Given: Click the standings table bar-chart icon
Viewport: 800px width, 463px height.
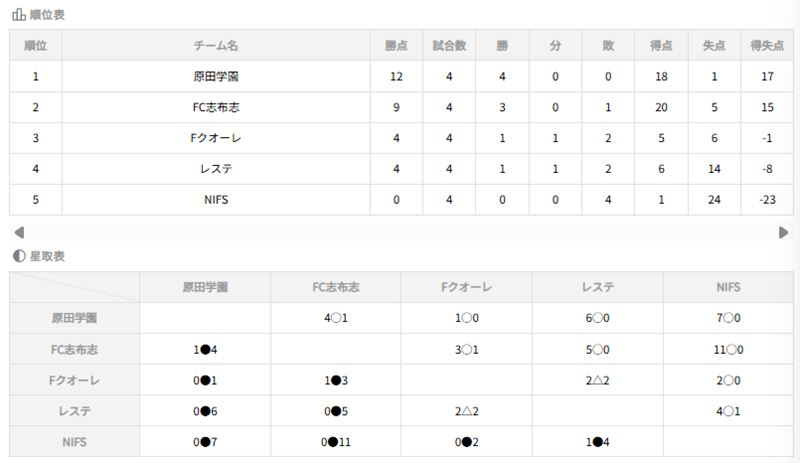Looking at the screenshot, I should (x=18, y=15).
